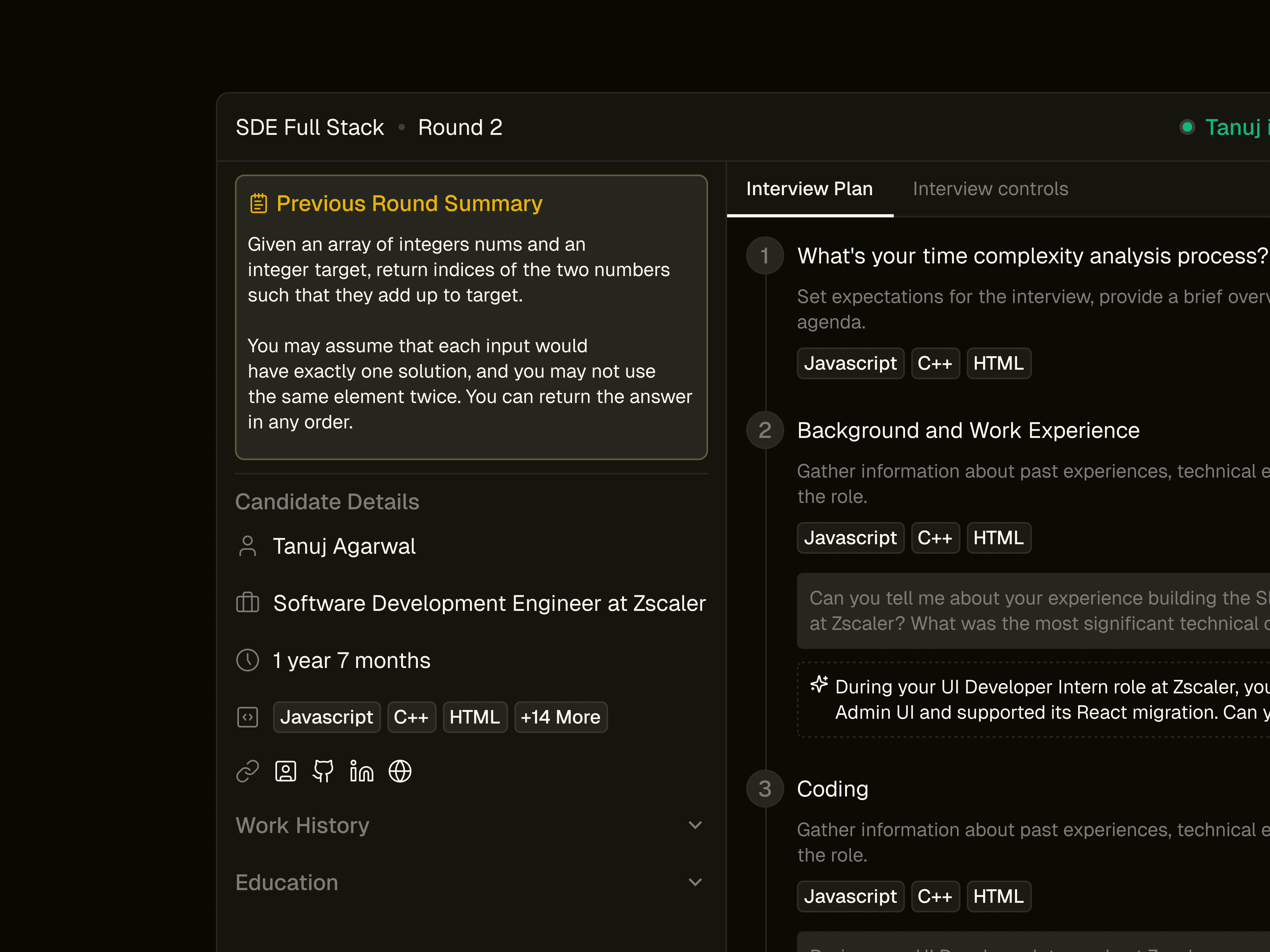
Task: Click the GitHub profile icon
Action: click(323, 771)
